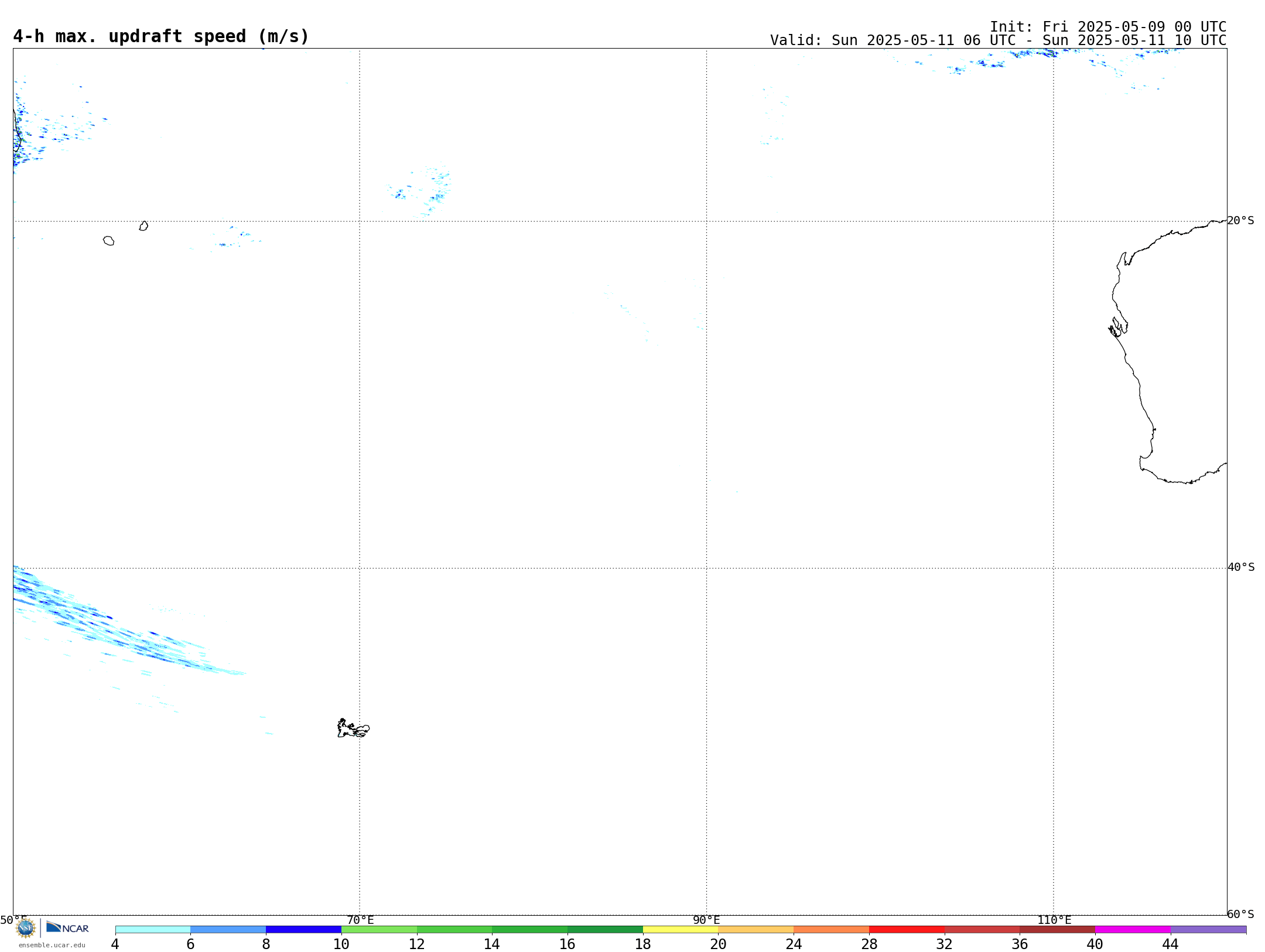
Task: Select the dark blue 8-10 color swatch
Action: point(303,929)
